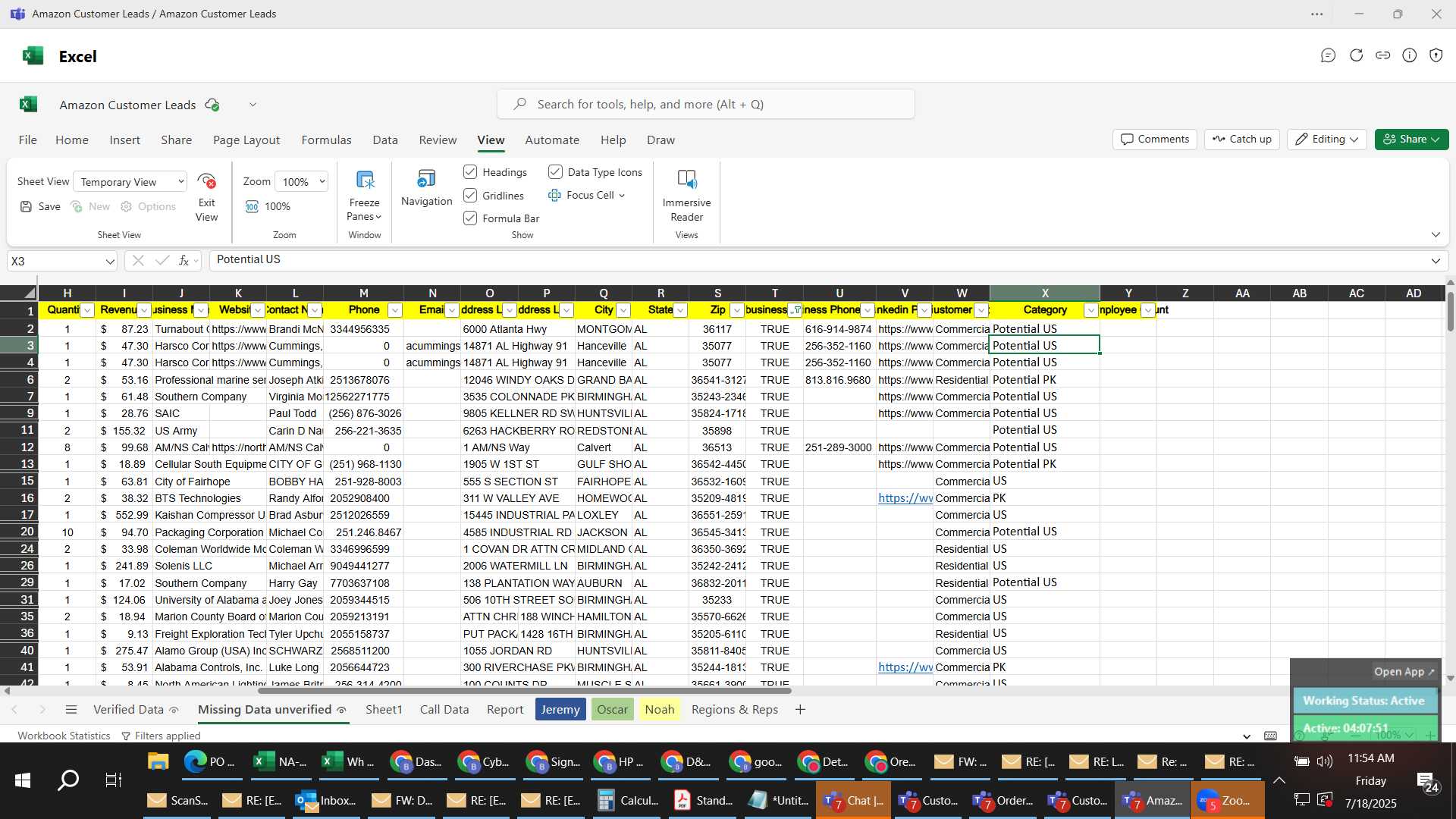
Task: Open the City column filter dropdown
Action: [623, 310]
